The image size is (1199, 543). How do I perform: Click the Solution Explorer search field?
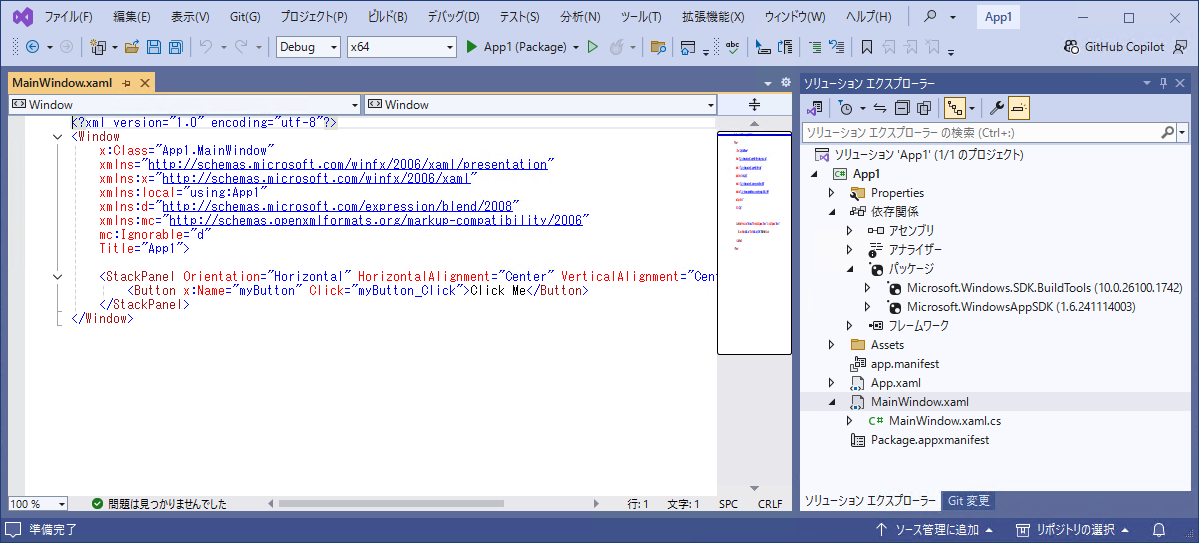[x=980, y=133]
